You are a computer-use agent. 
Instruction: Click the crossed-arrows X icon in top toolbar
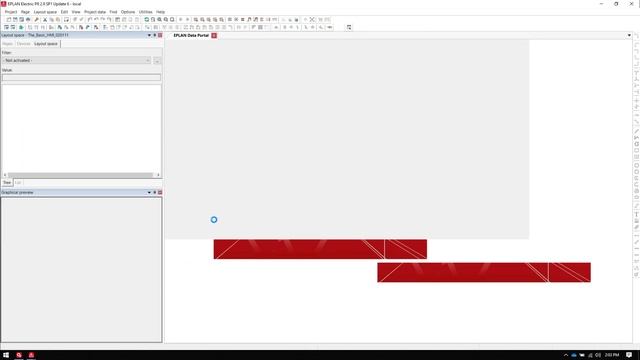(312, 20)
